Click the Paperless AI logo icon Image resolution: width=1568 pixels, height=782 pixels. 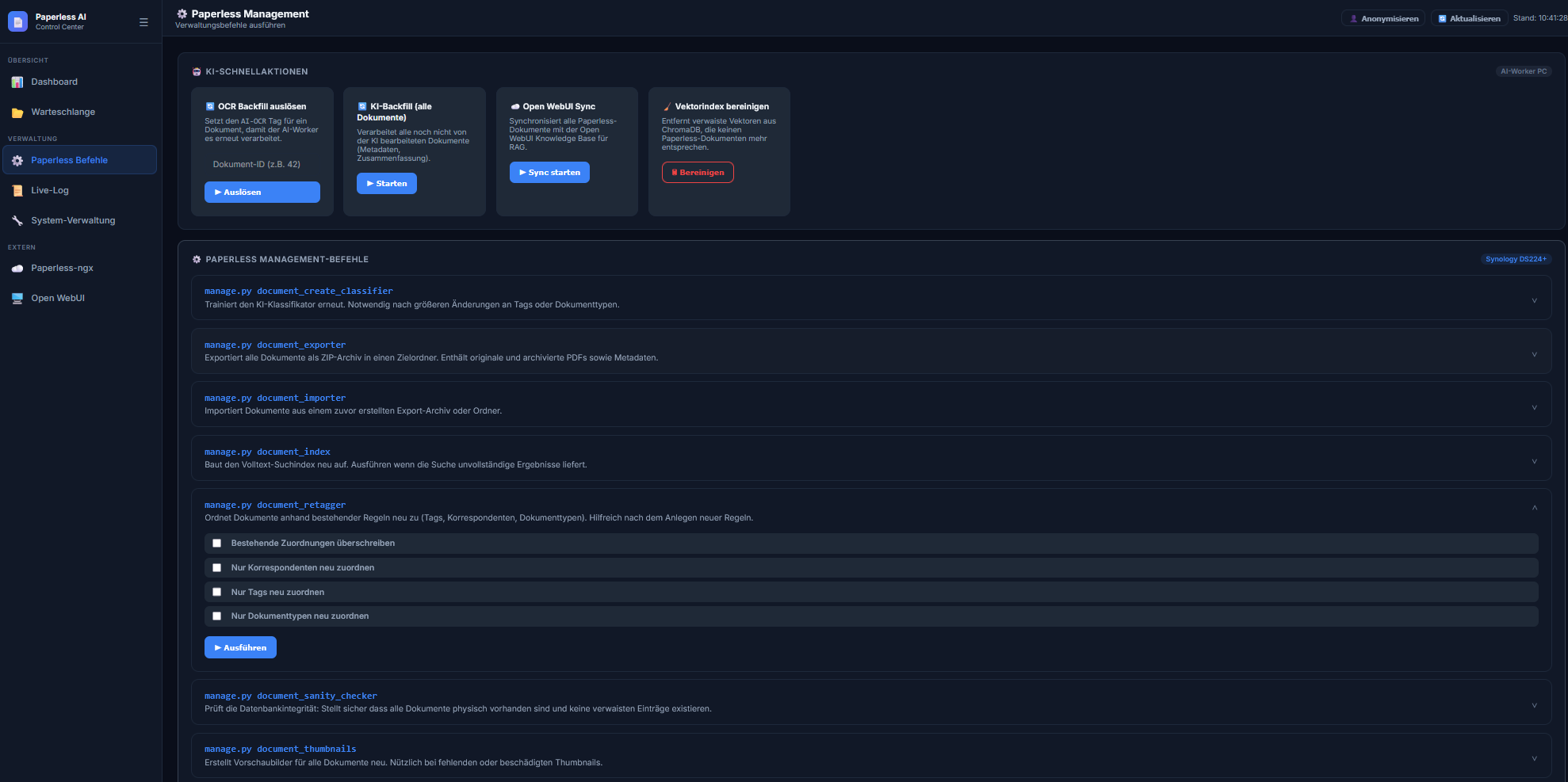pos(17,21)
